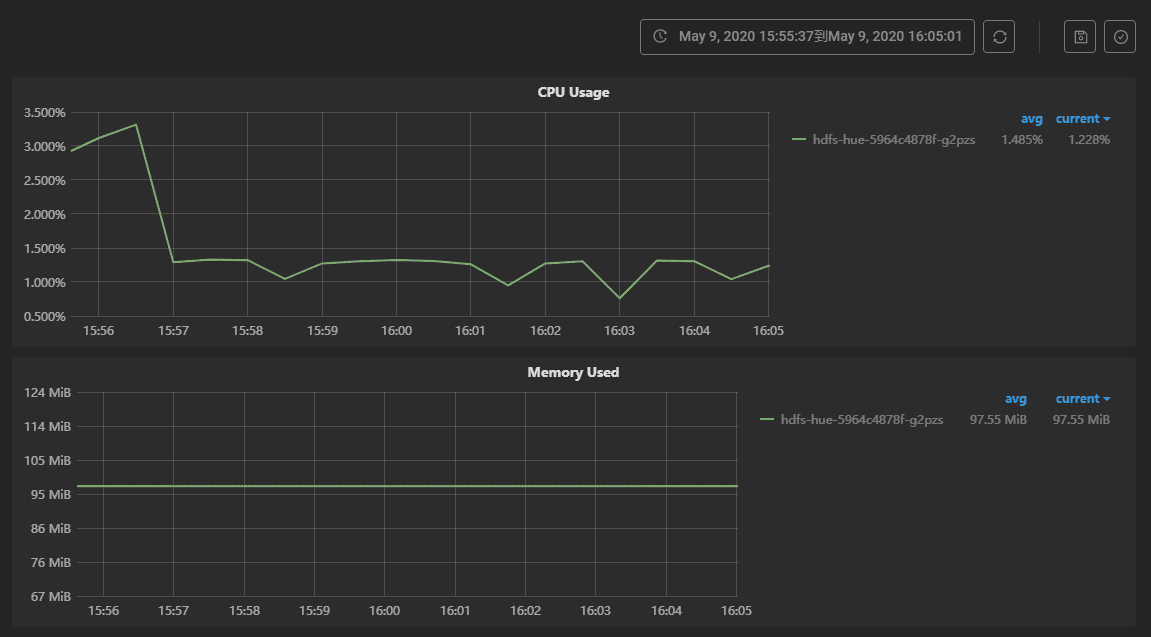Click the 1.228% current value in CPU legend
This screenshot has height=637, width=1151.
pos(1088,140)
